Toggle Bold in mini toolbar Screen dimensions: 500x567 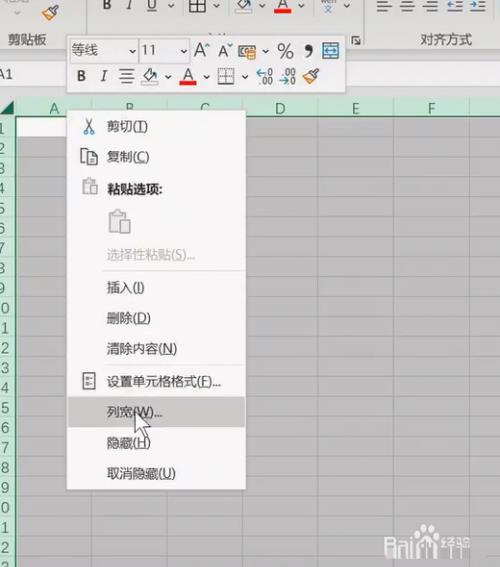click(82, 76)
